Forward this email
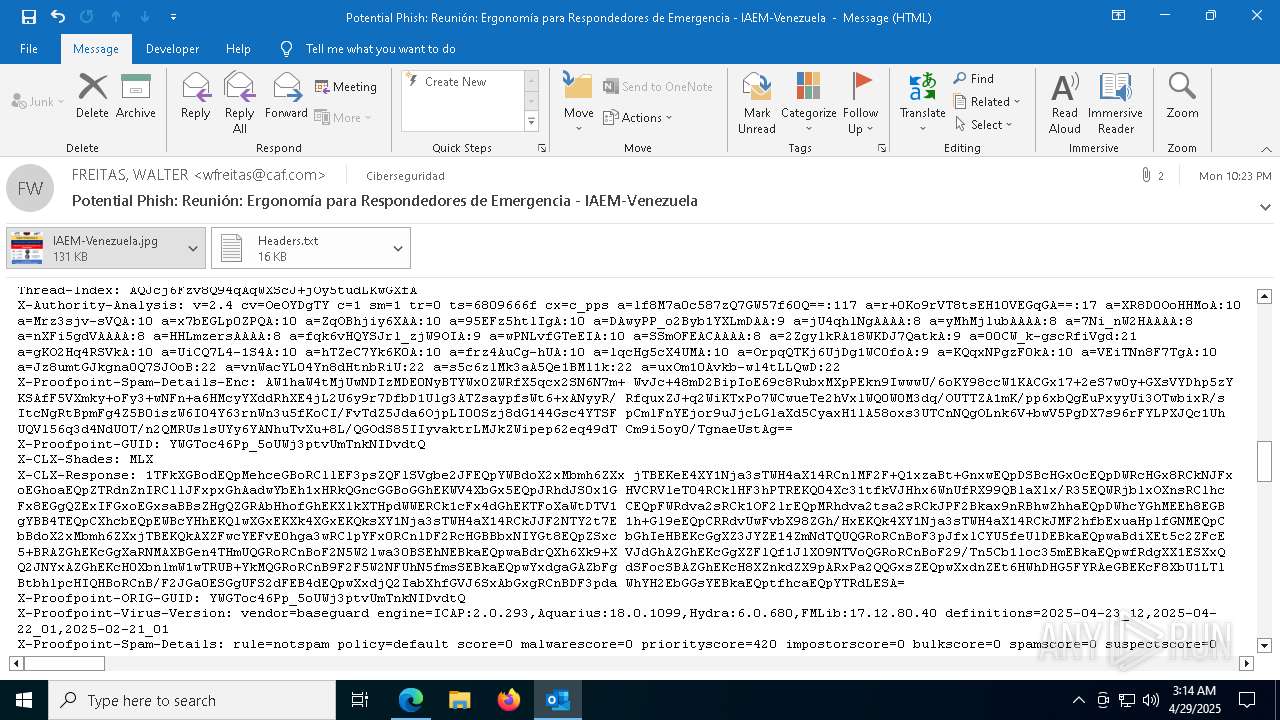The width and height of the screenshot is (1280, 720). [286, 96]
